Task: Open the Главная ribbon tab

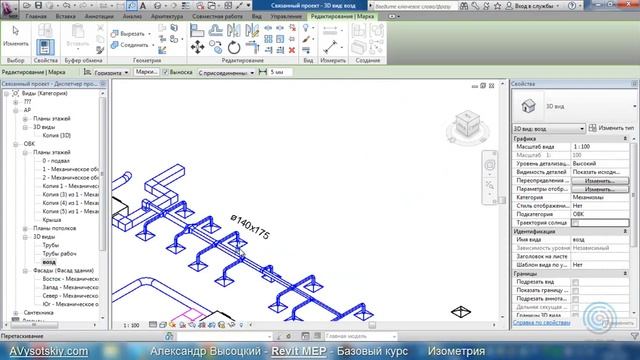Action: pos(36,16)
